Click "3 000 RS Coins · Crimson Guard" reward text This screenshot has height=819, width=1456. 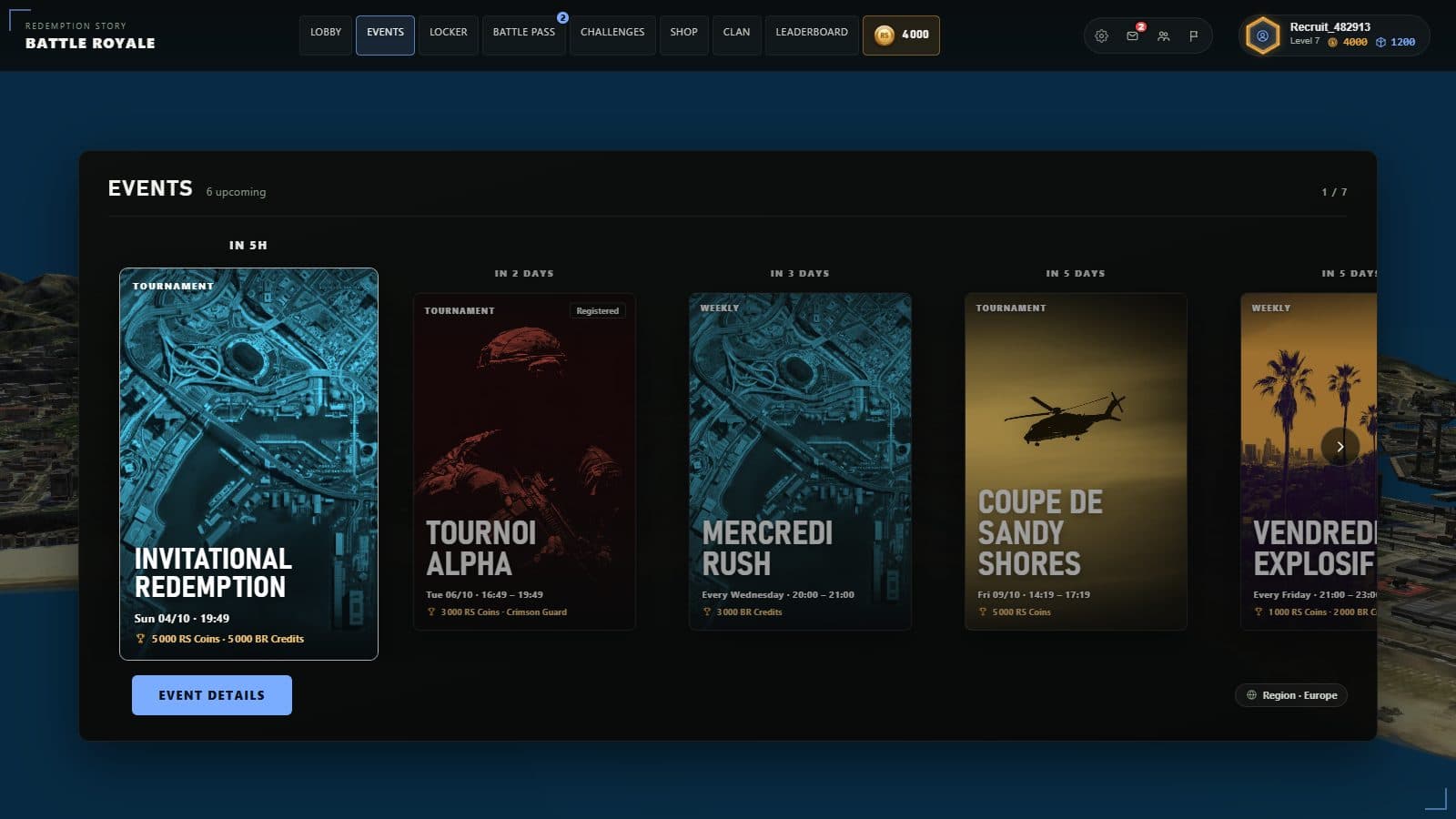click(503, 612)
